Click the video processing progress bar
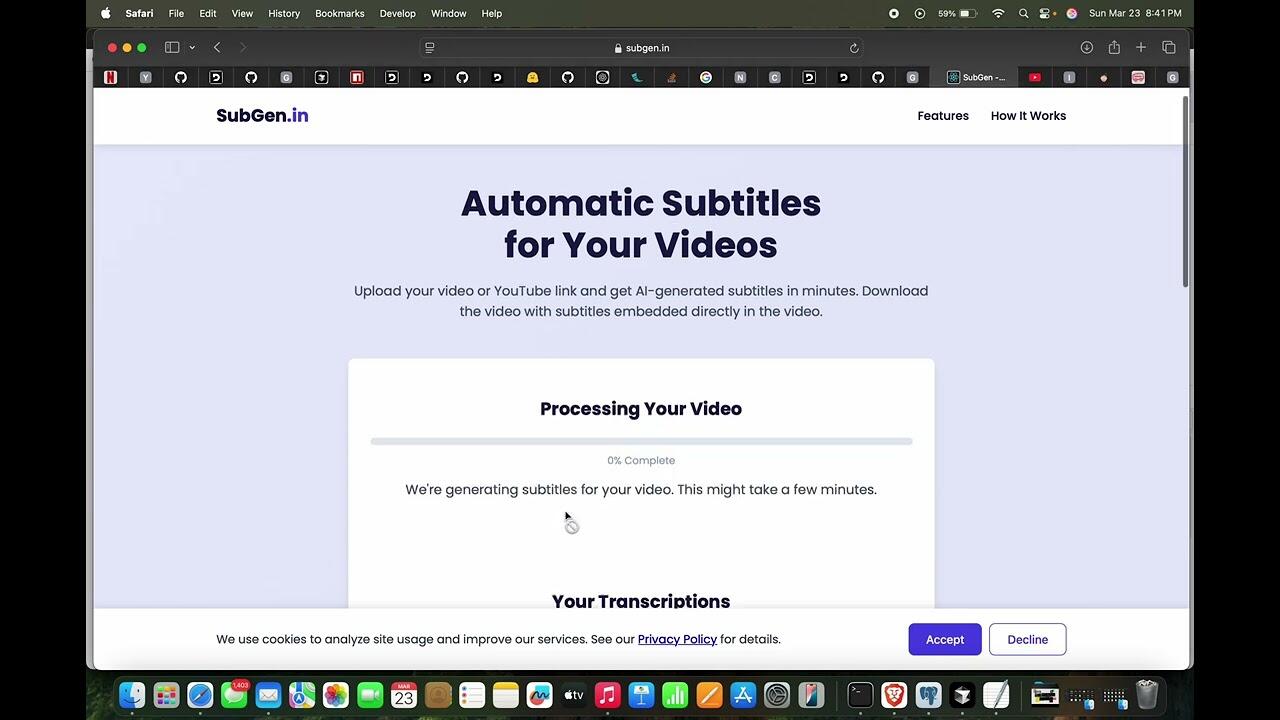 (x=641, y=441)
